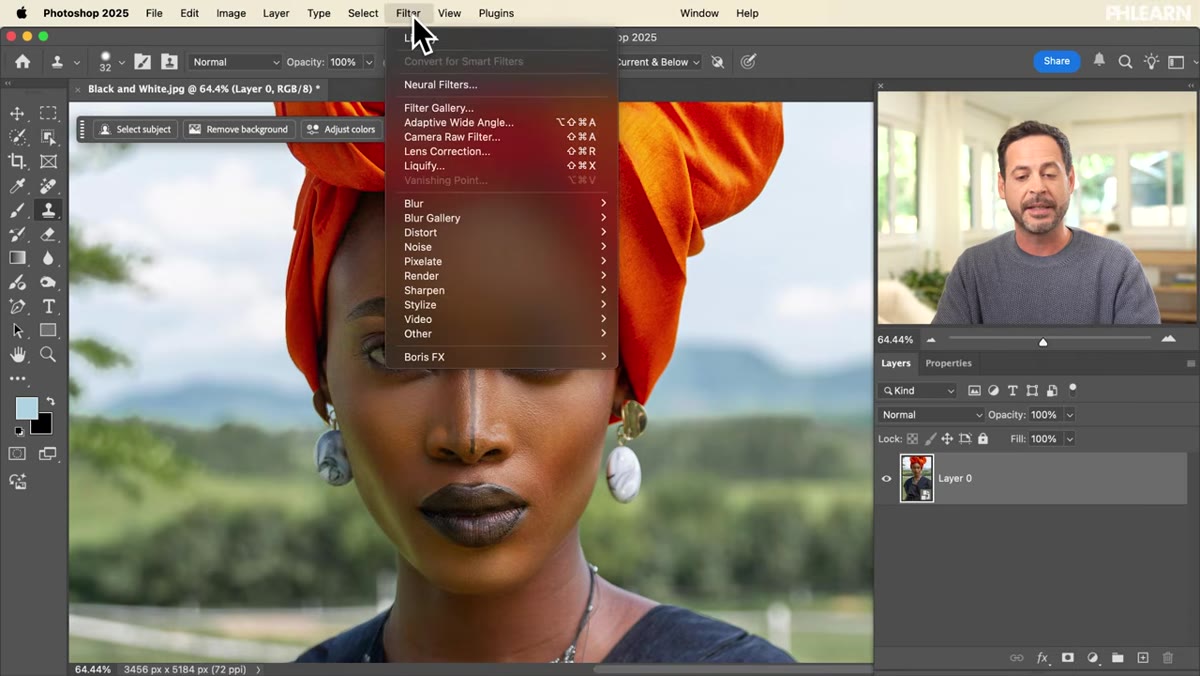The image size is (1200, 676).
Task: Click the Remove background button
Action: tap(239, 129)
